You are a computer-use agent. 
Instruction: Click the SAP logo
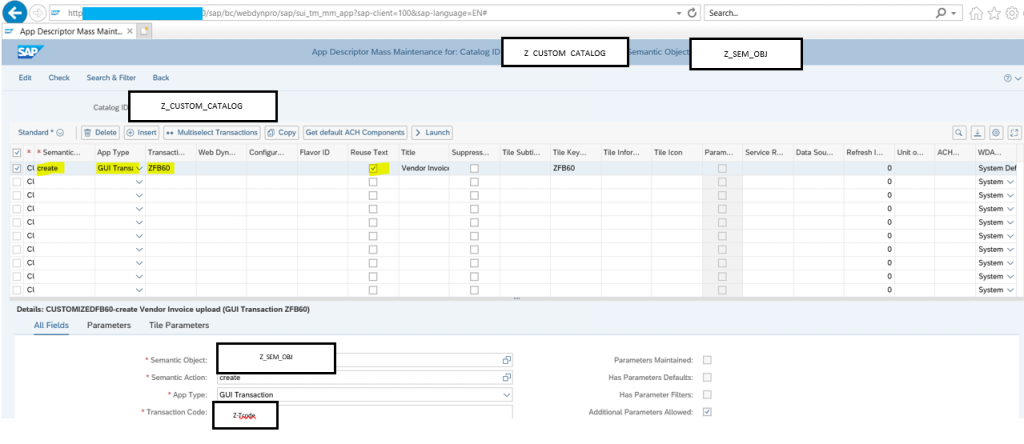pyautogui.click(x=30, y=53)
